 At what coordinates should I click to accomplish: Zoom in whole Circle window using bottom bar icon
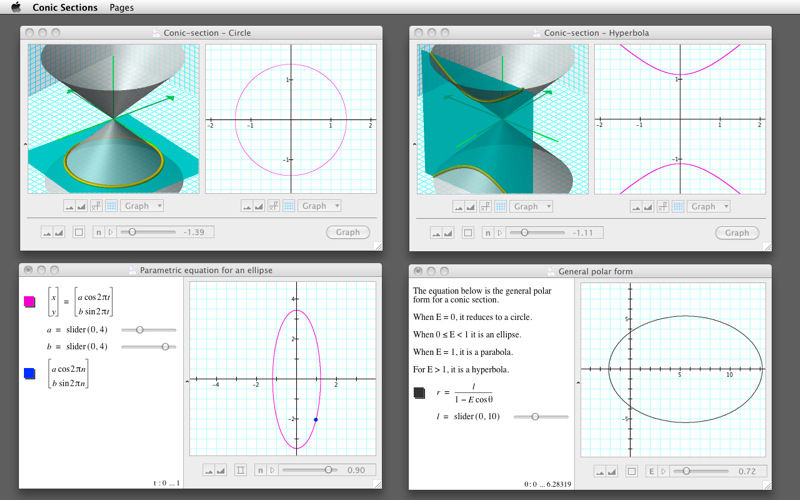59,232
